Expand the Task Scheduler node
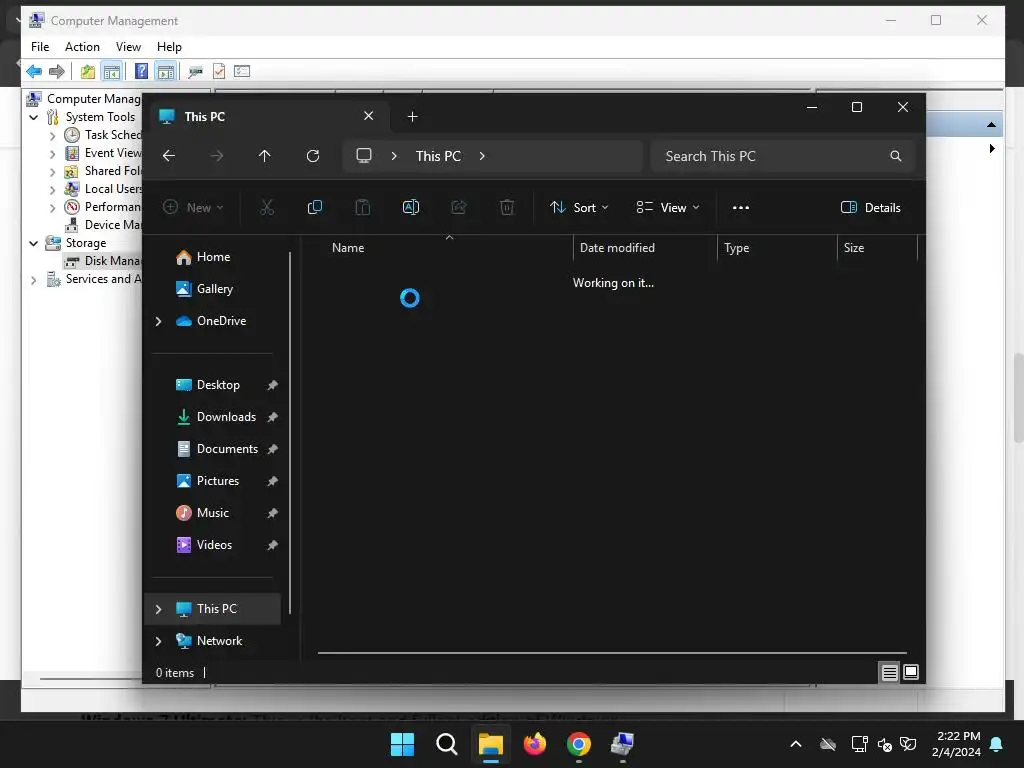 point(52,136)
